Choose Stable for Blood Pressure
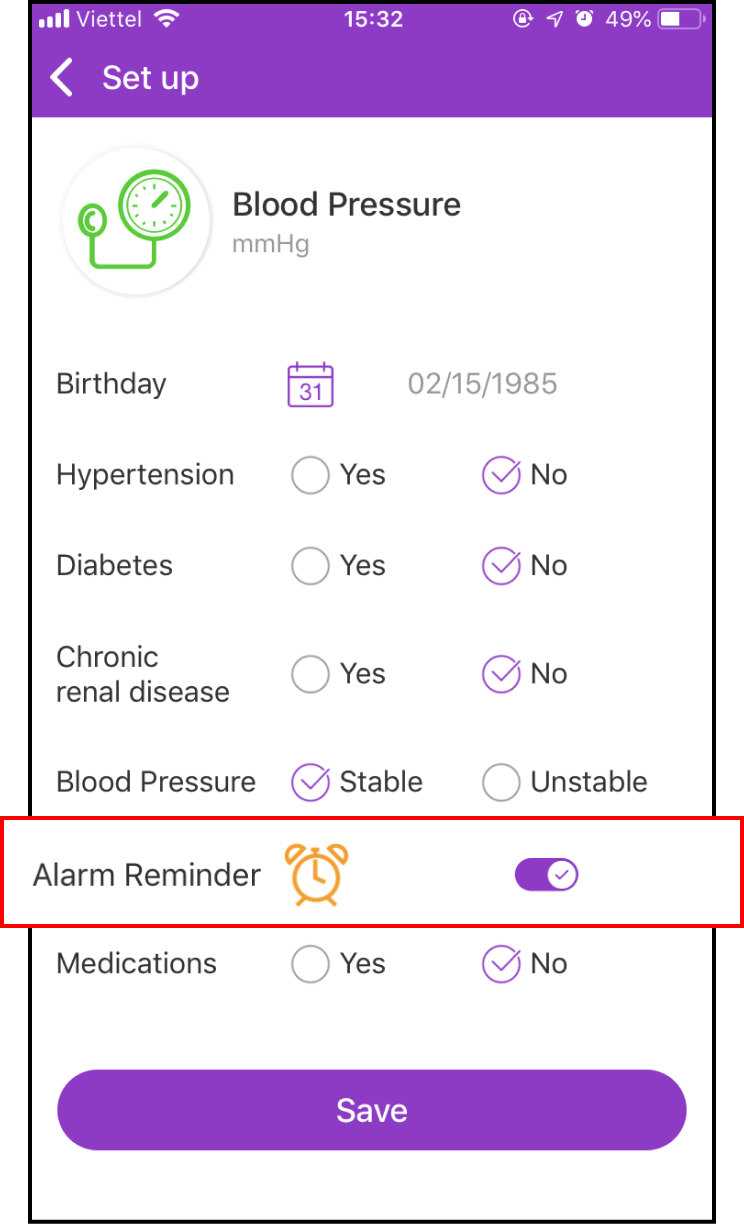The width and height of the screenshot is (744, 1224). coord(310,782)
